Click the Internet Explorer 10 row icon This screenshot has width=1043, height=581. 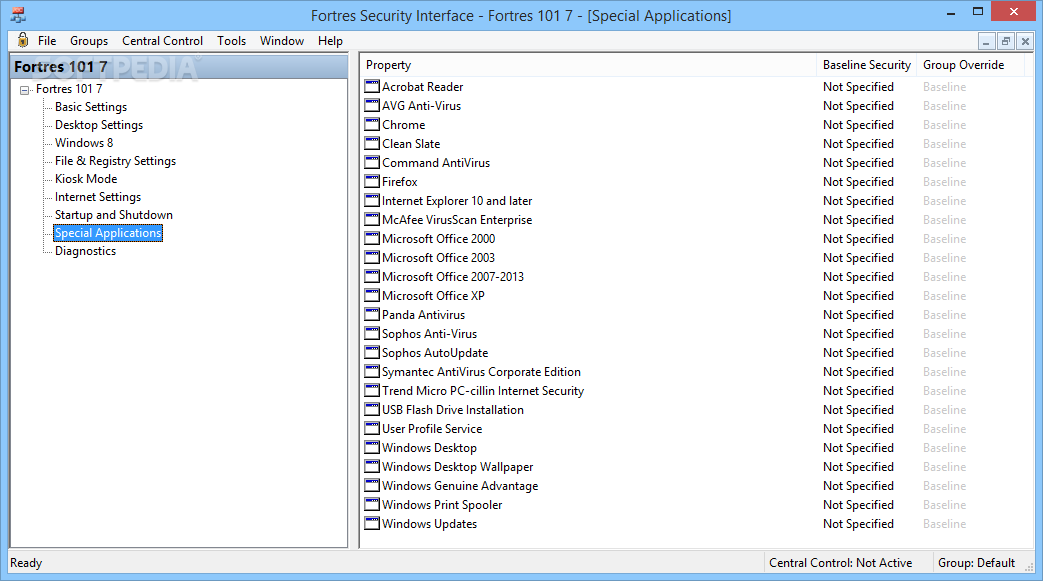click(x=372, y=200)
